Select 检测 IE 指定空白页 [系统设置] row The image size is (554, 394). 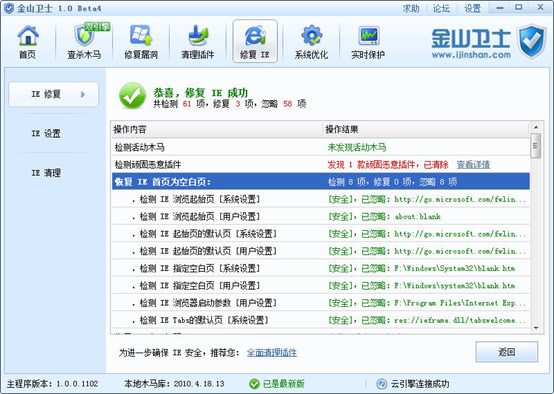(321, 268)
